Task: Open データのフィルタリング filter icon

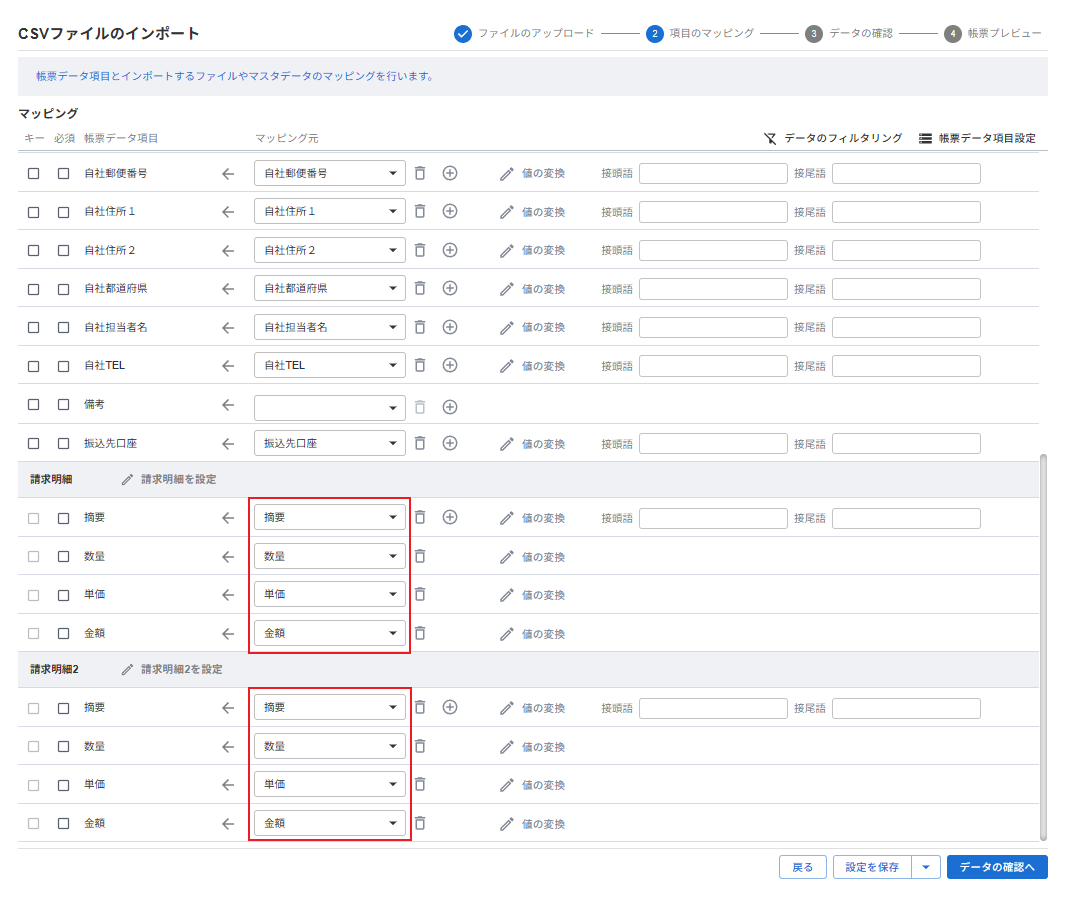Action: click(770, 138)
